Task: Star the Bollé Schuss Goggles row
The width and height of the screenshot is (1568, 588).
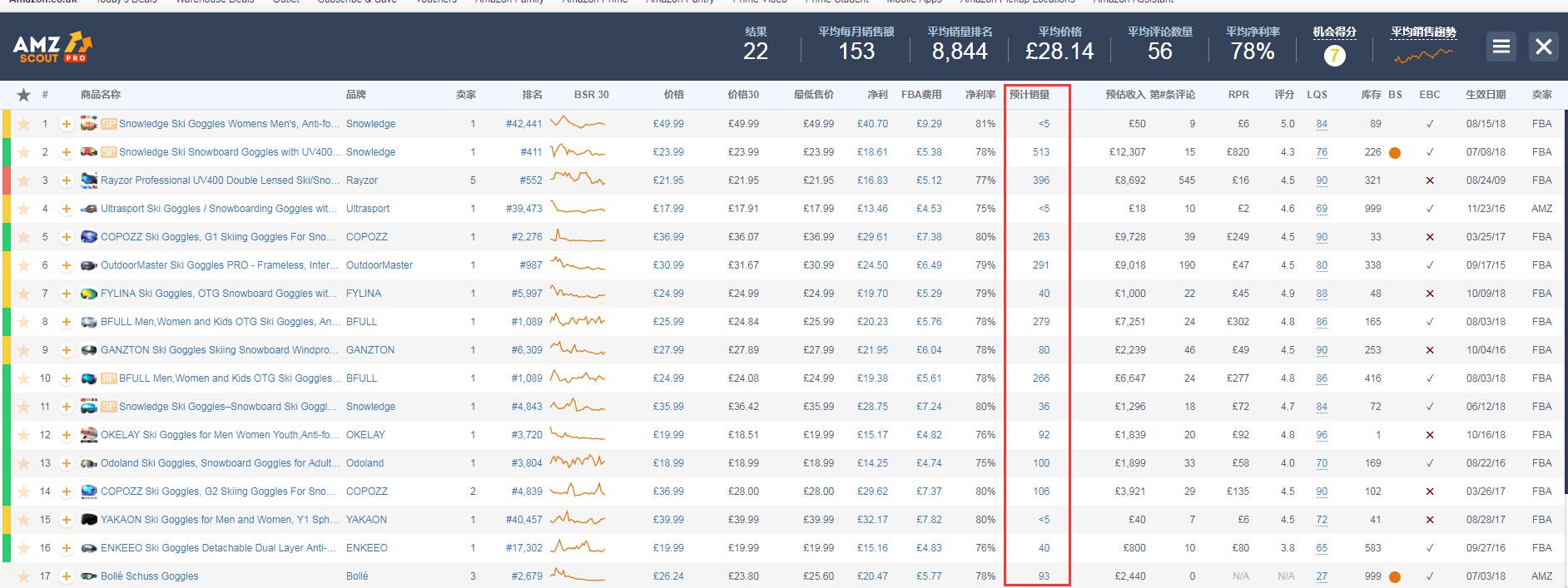Action: click(x=23, y=576)
